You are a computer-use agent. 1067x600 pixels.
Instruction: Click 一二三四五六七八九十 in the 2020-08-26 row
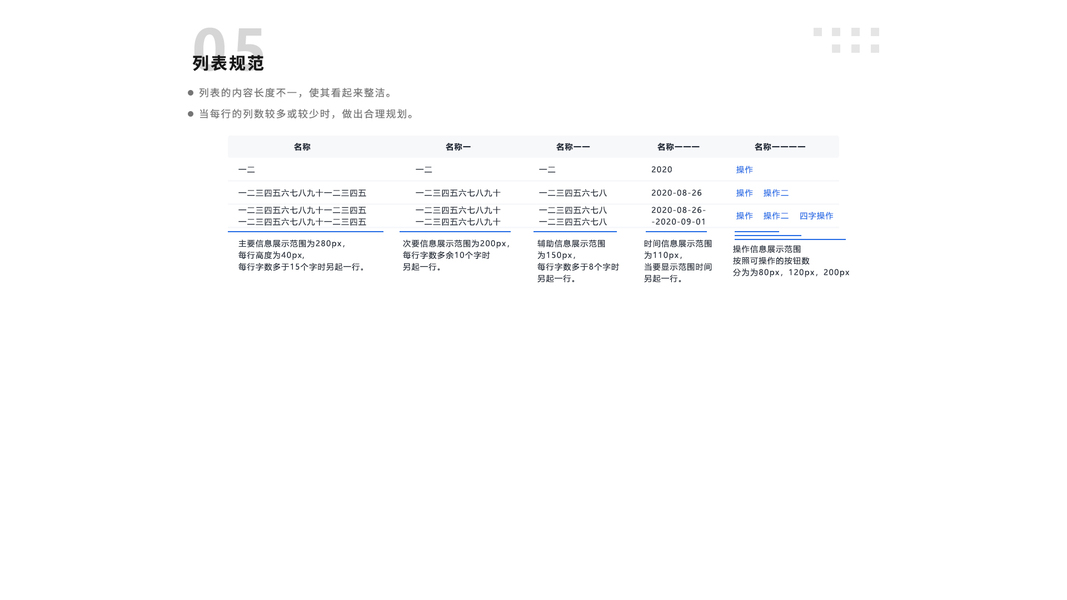458,193
